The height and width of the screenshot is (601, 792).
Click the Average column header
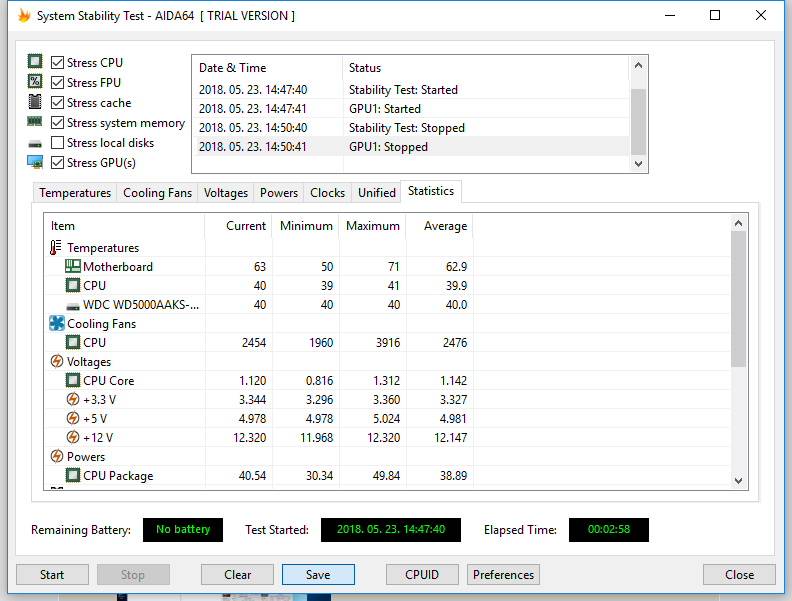pyautogui.click(x=439, y=226)
